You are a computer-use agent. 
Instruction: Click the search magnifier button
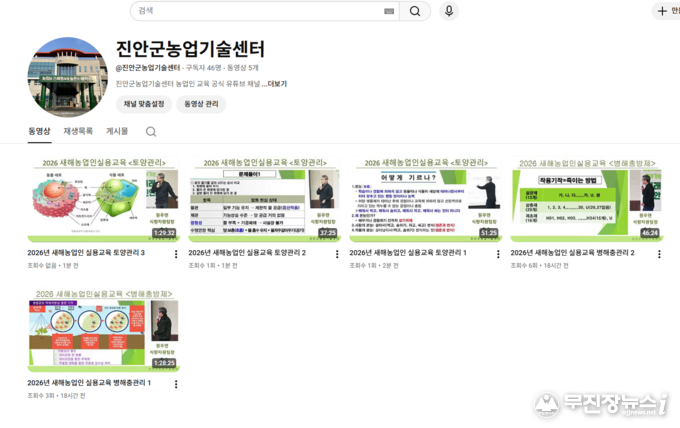click(x=415, y=11)
